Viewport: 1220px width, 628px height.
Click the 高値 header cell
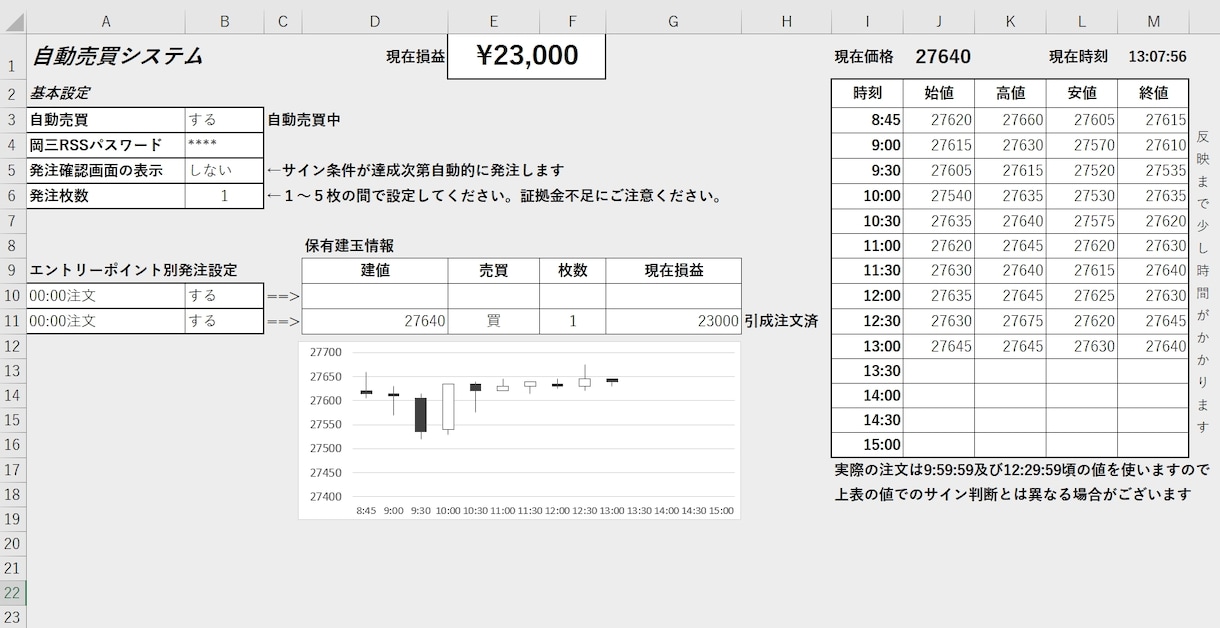click(1010, 93)
